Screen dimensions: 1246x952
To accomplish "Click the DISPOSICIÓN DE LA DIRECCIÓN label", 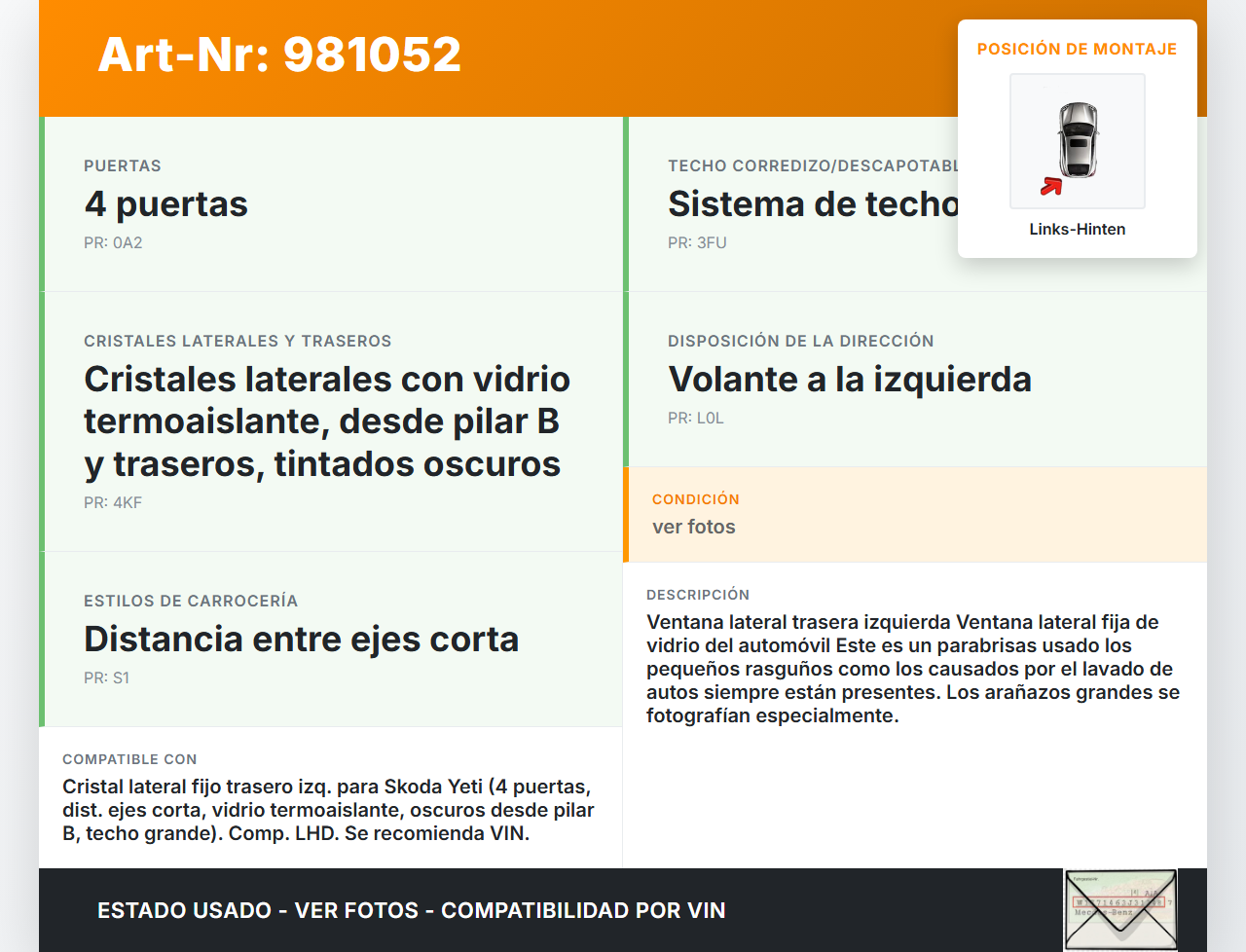I will click(801, 341).
